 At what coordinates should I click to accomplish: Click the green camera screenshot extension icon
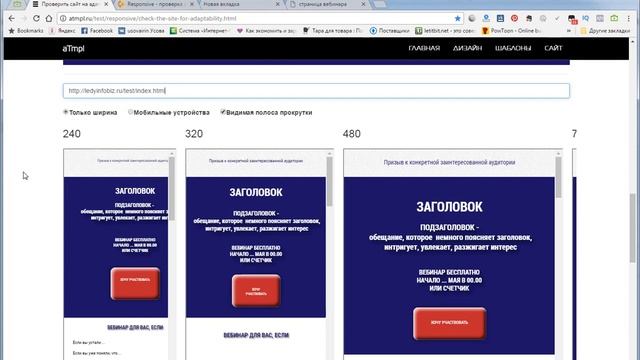614,18
